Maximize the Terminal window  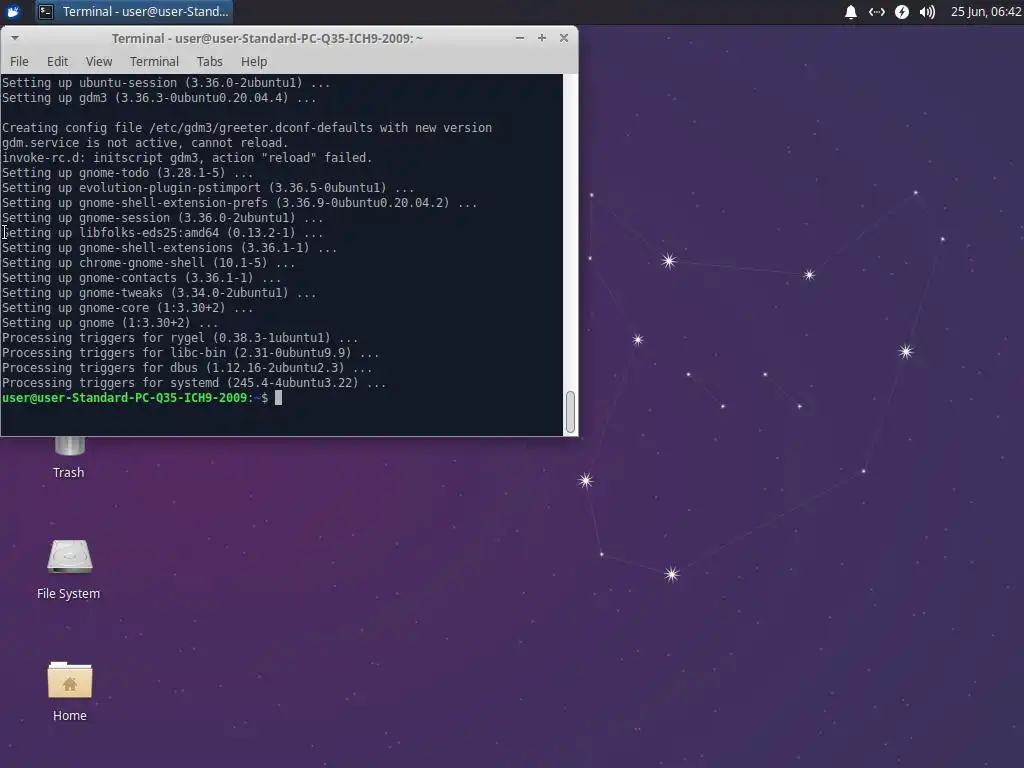(x=542, y=38)
